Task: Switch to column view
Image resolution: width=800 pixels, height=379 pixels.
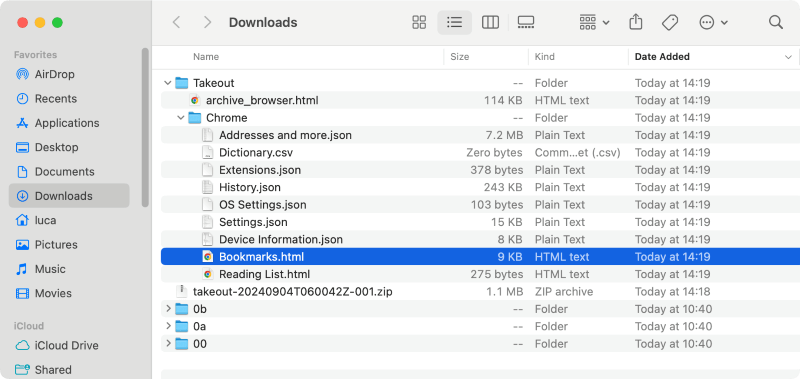Action: [490, 22]
